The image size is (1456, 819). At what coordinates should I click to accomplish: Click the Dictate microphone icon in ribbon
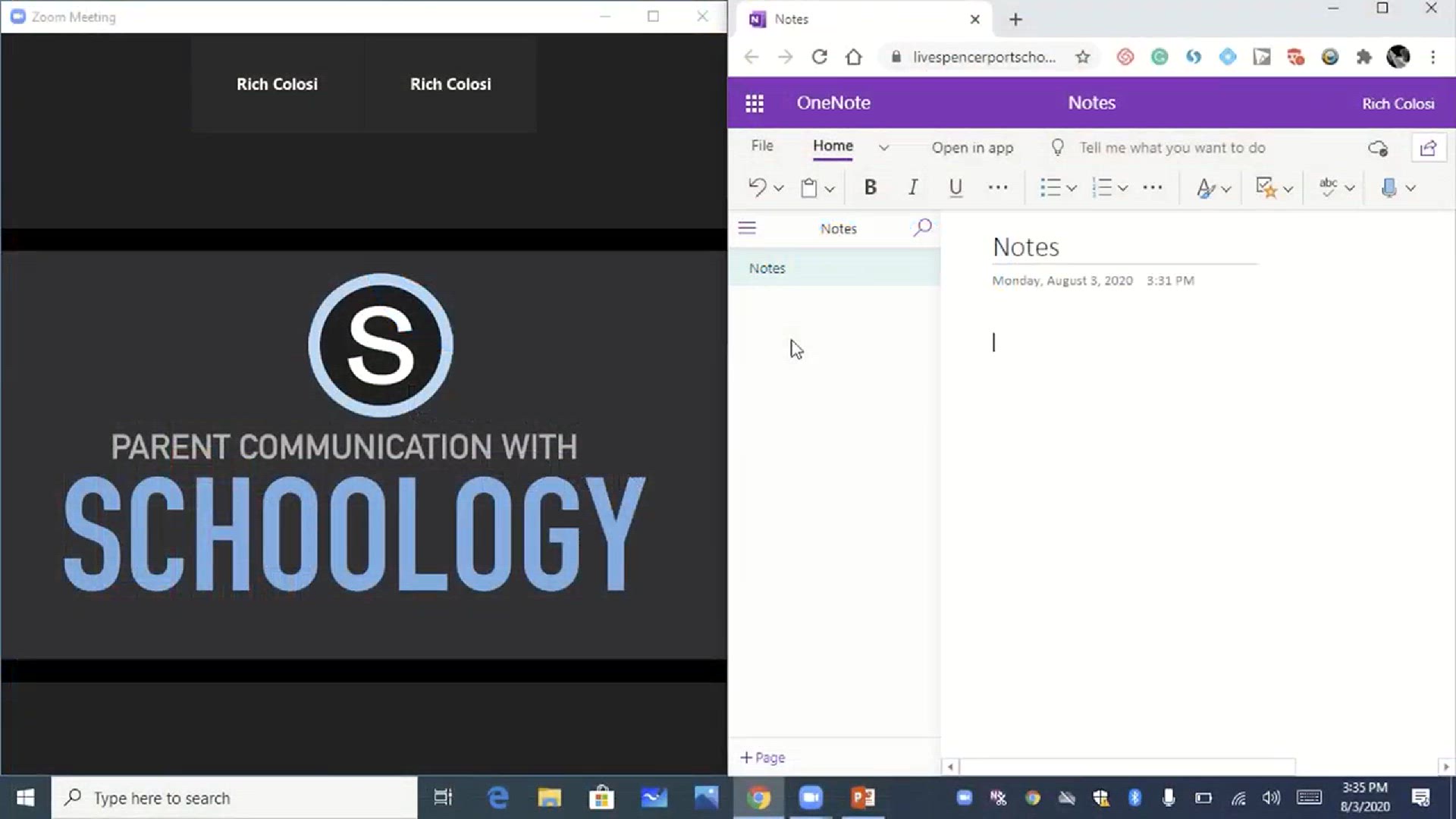pos(1389,188)
